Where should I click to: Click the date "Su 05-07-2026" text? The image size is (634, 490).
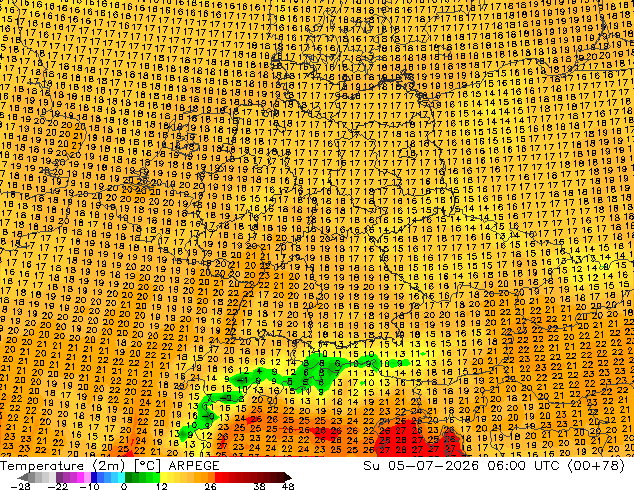421,466
